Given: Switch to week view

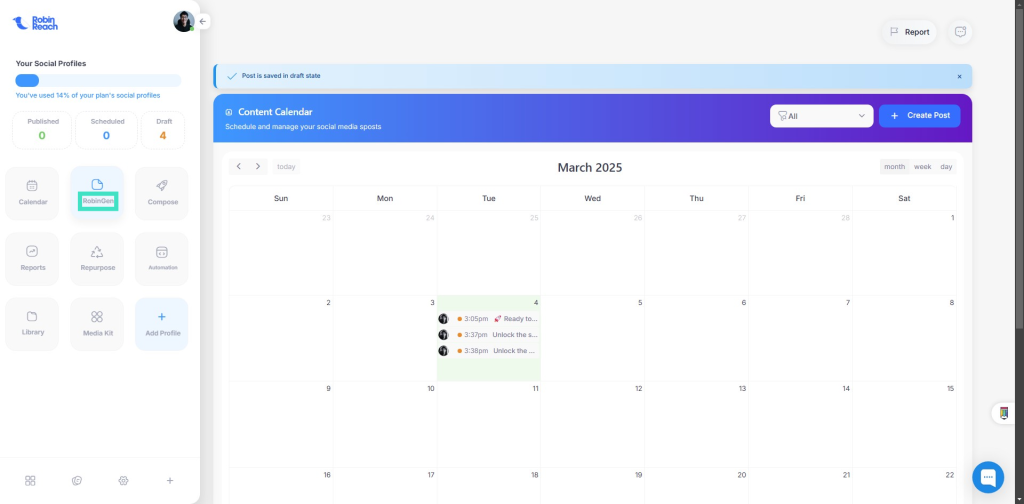Looking at the screenshot, I should pyautogui.click(x=922, y=166).
